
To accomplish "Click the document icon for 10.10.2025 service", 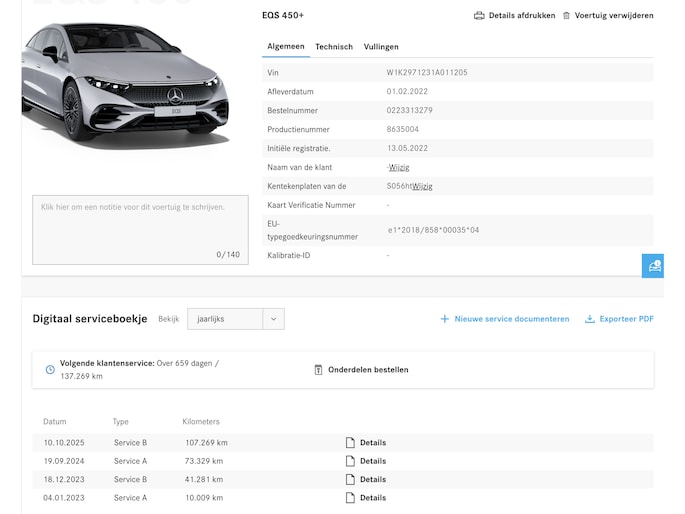I will (x=350, y=443).
